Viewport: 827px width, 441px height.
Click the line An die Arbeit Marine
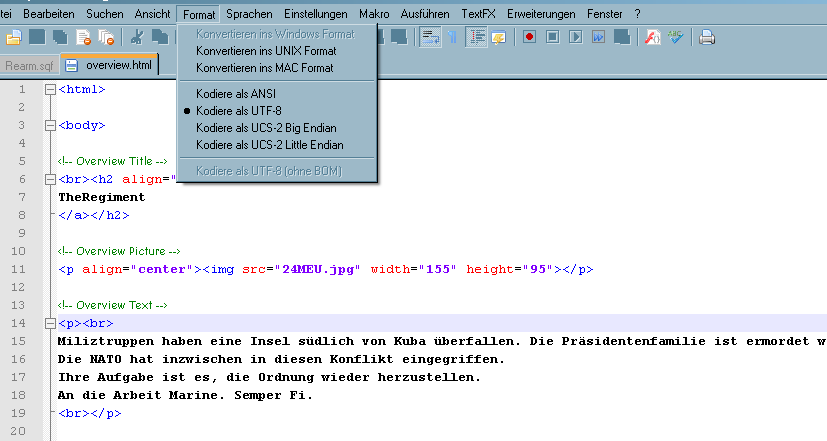click(x=185, y=395)
